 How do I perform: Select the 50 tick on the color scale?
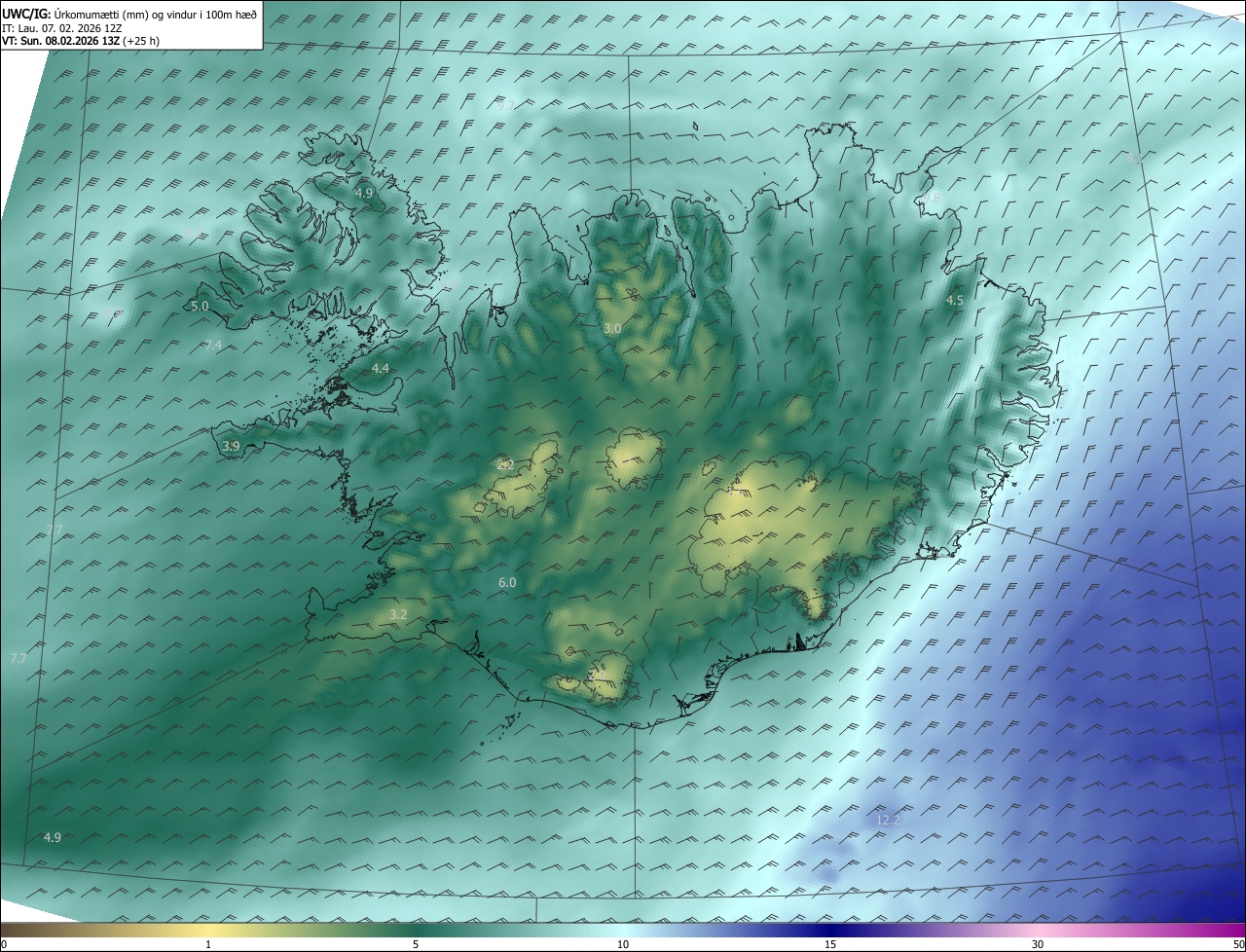click(1238, 944)
